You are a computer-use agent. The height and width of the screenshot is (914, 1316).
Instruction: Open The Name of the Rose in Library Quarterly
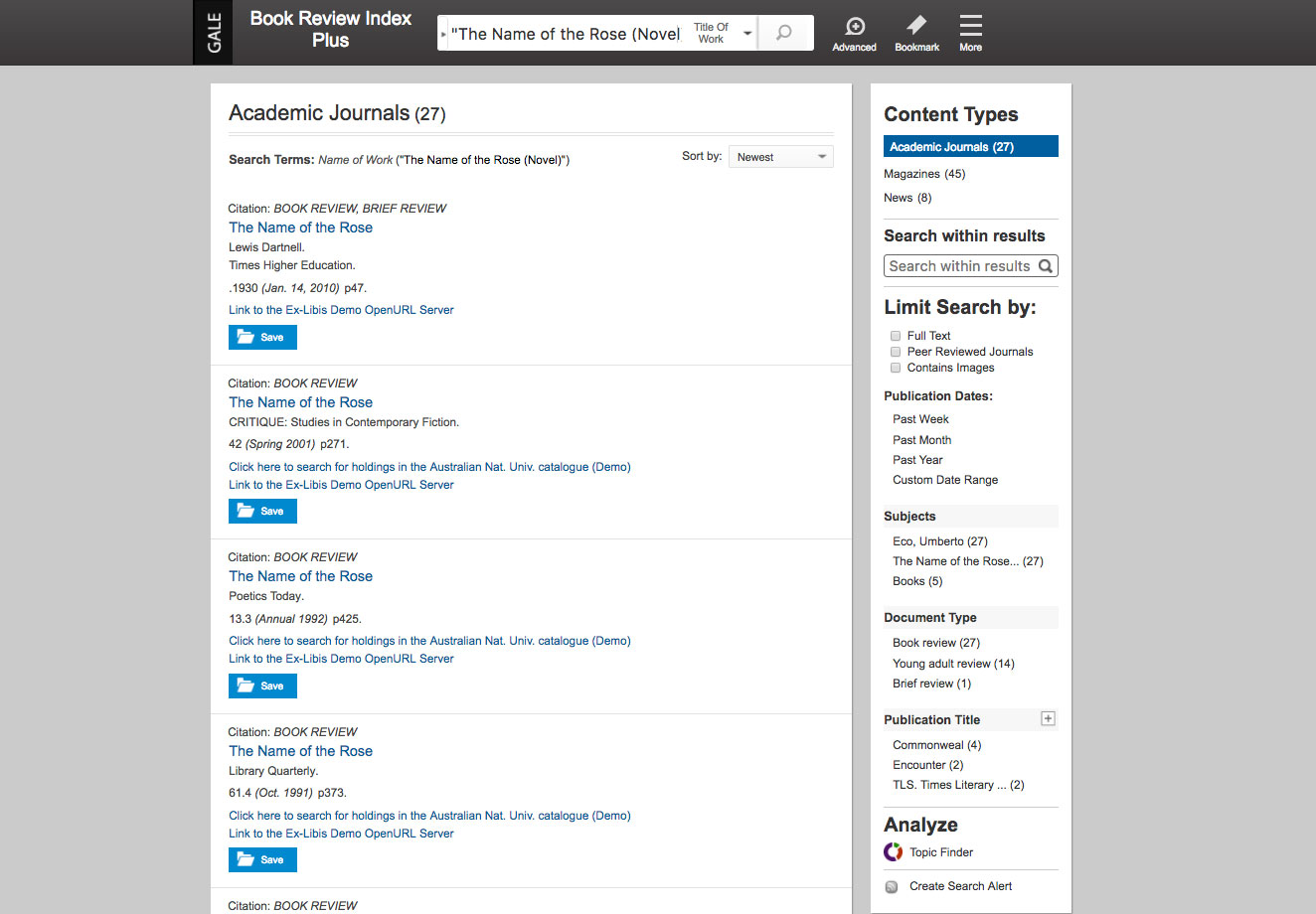(x=300, y=751)
